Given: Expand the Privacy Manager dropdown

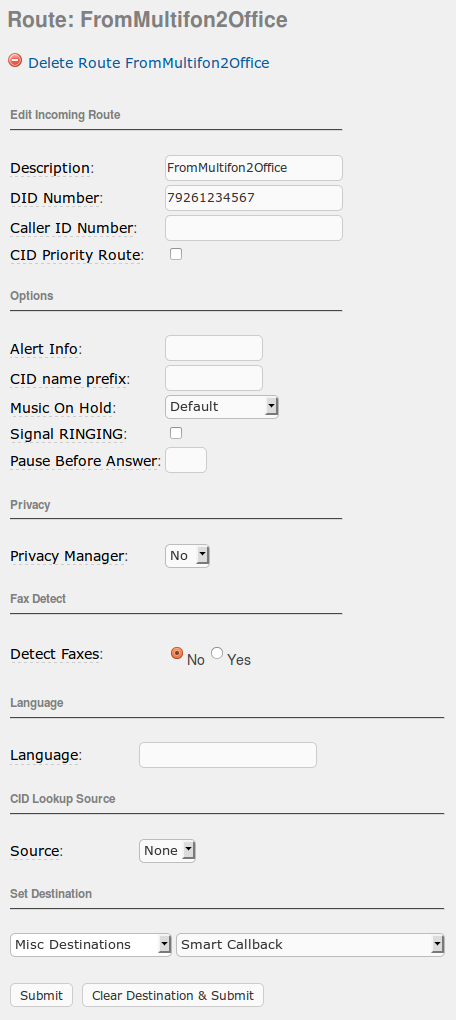Looking at the screenshot, I should click(187, 556).
